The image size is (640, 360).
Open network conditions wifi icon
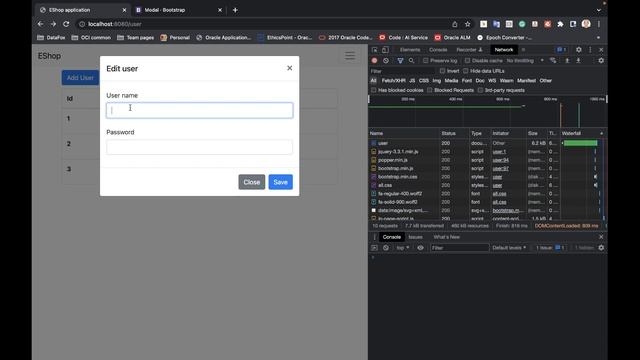(553, 60)
